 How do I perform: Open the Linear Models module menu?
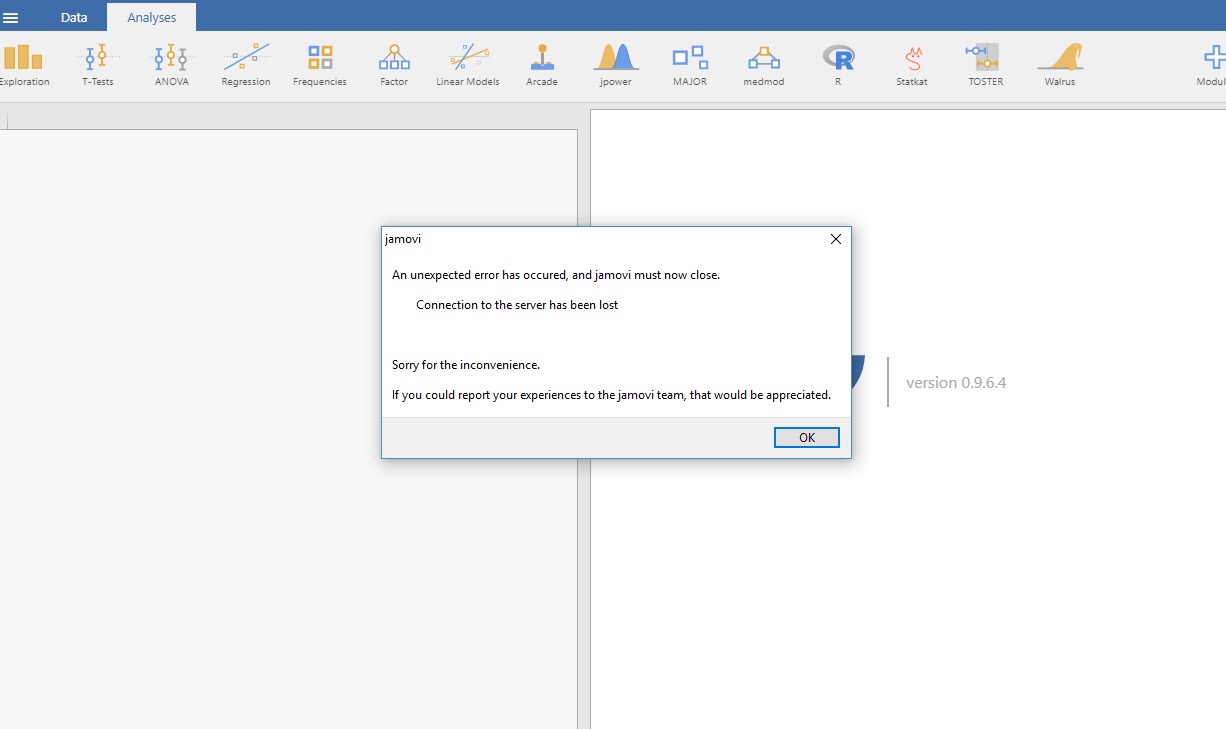(468, 65)
